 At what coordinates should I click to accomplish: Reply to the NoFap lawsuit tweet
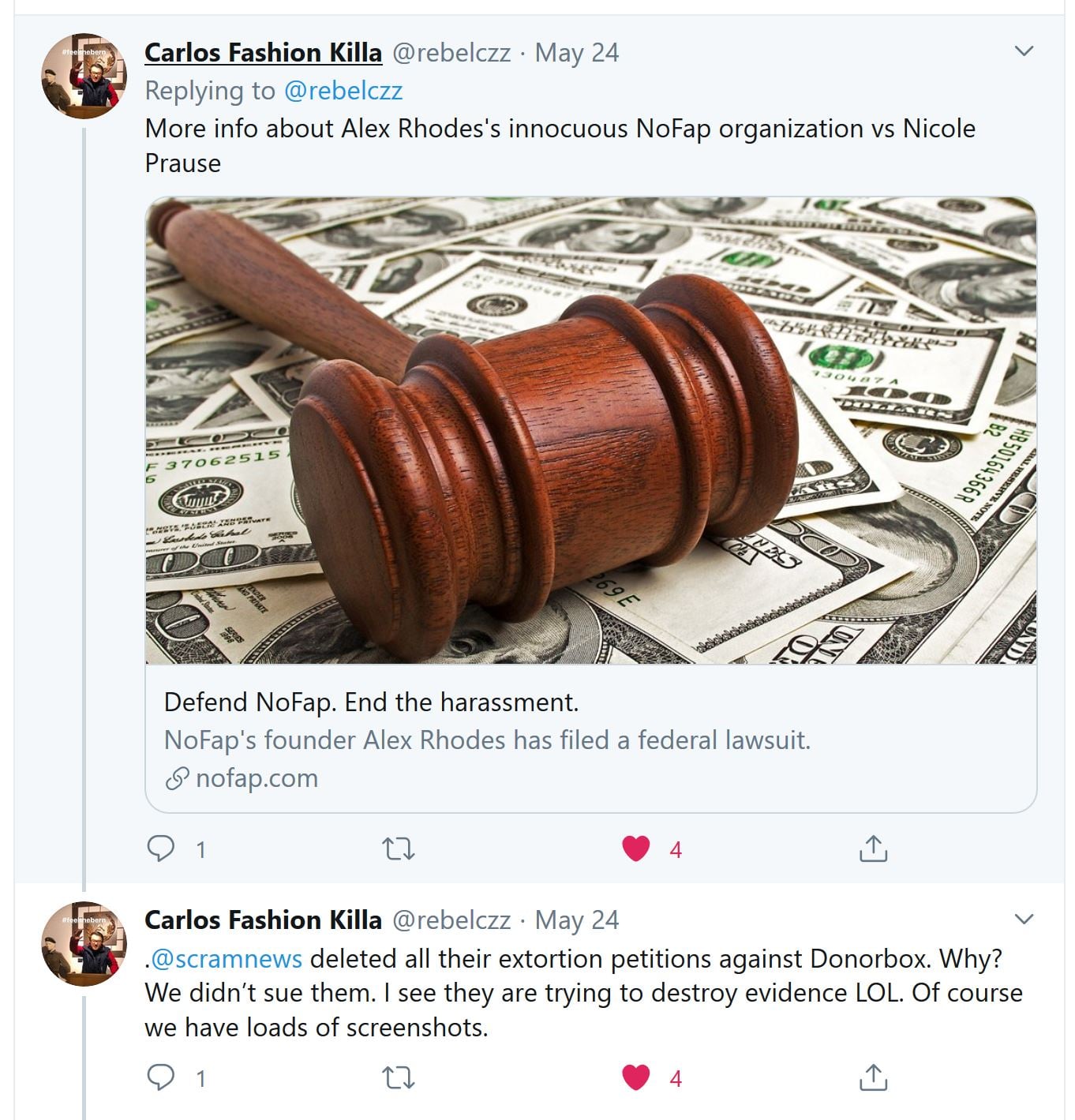tap(162, 848)
